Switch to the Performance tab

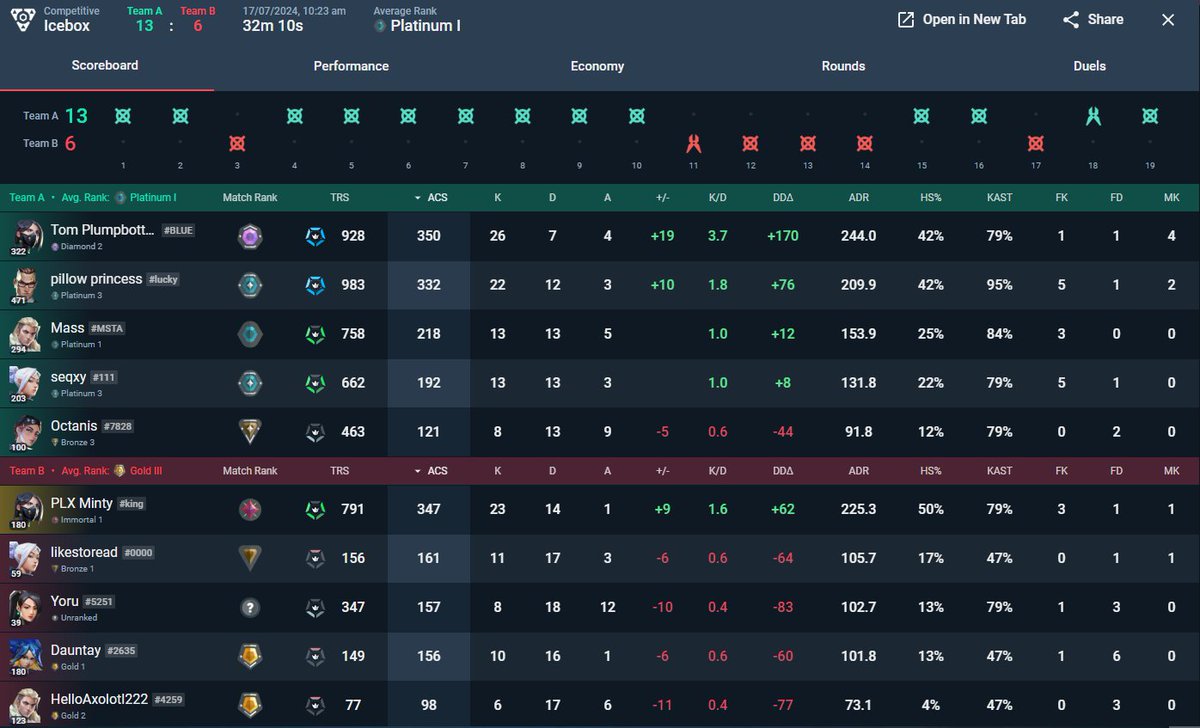tap(351, 66)
